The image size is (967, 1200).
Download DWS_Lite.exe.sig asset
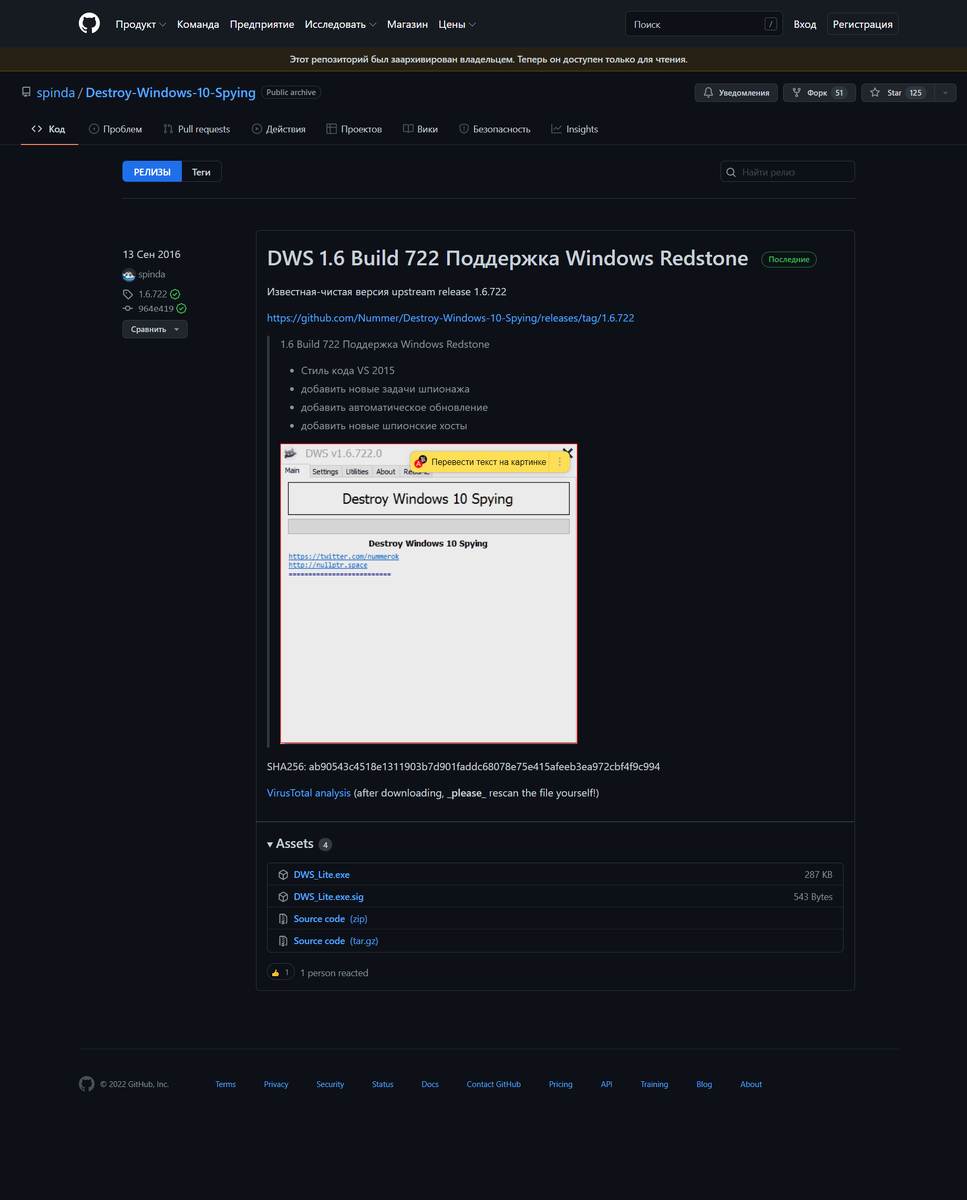pyautogui.click(x=328, y=897)
